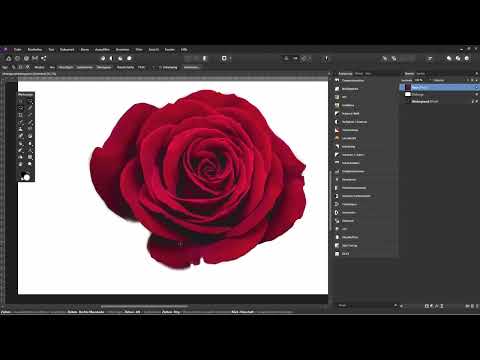Image resolution: width=480 pixels, height=360 pixels.
Task: Open the Hilfe menu
Action: [184, 50]
